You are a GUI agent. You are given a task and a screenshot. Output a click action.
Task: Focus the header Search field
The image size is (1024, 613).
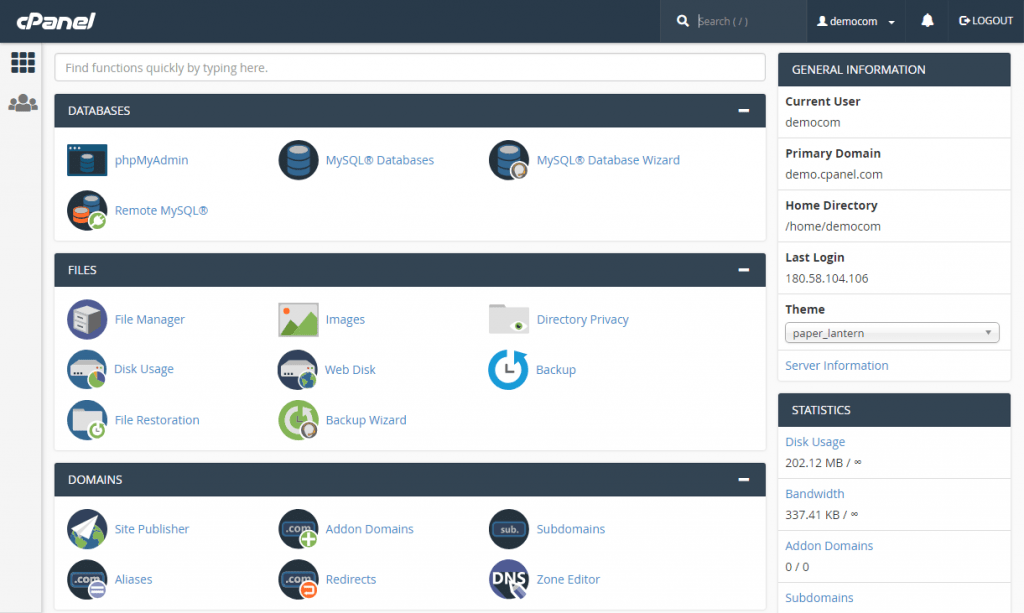(x=748, y=21)
